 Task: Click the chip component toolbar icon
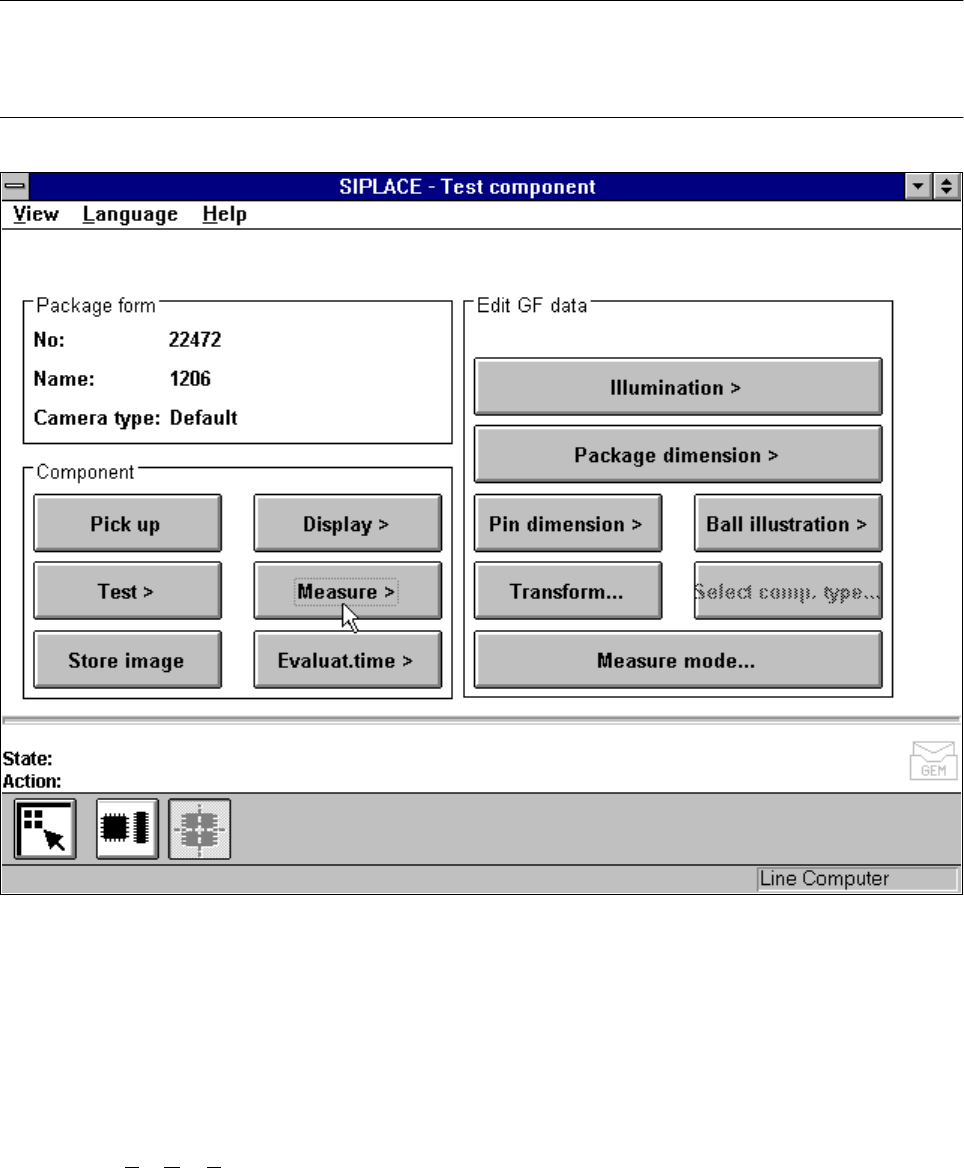pos(127,829)
